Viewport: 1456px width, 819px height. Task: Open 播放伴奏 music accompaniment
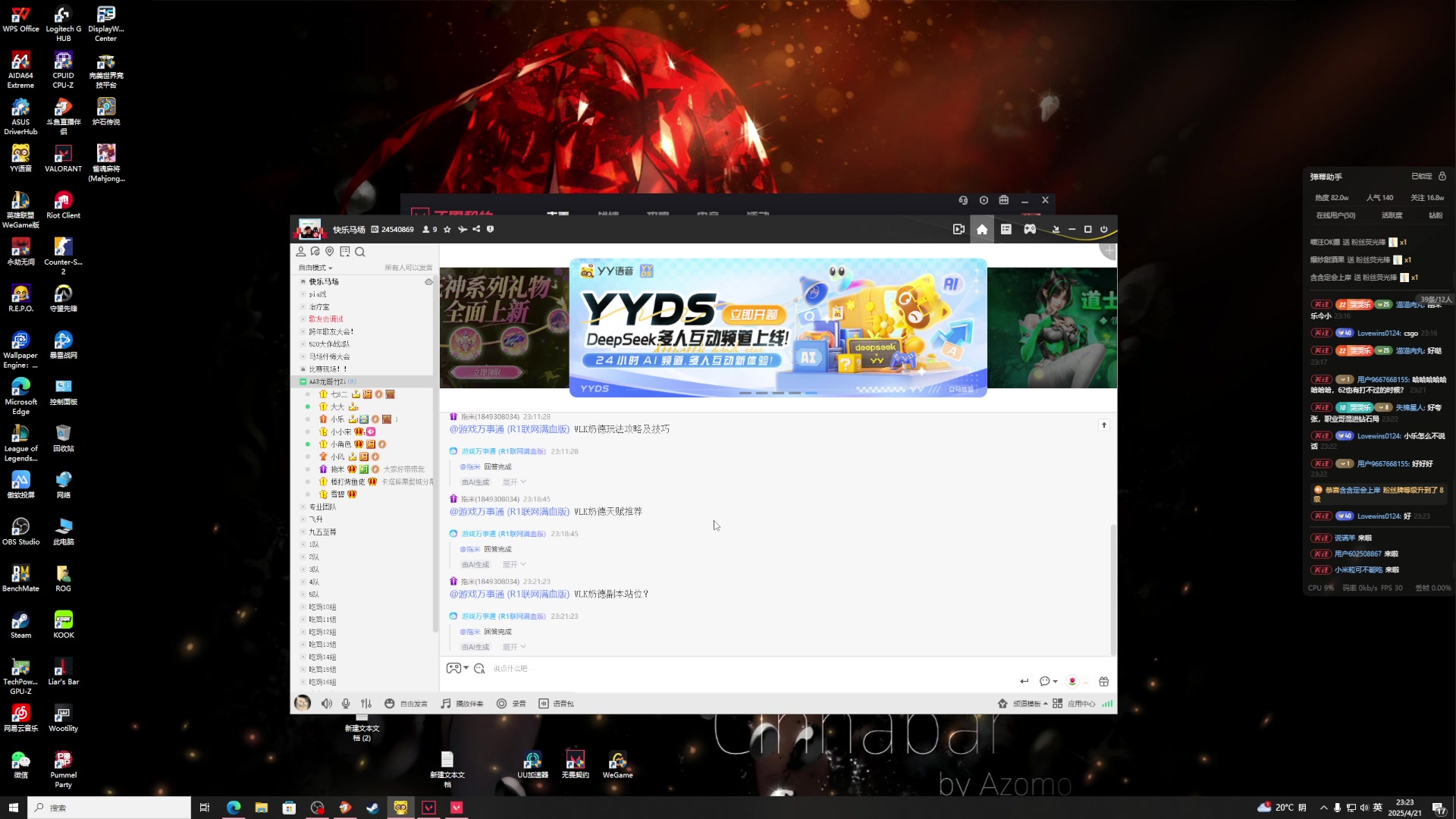(463, 704)
